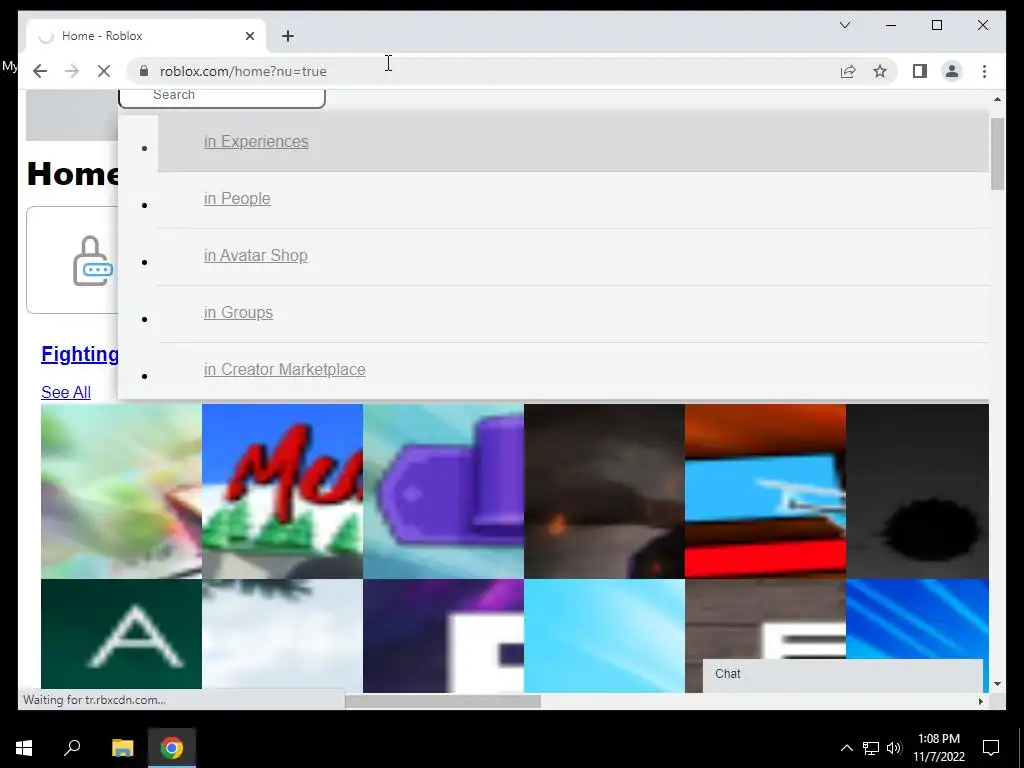The image size is (1024, 768).
Task: Open the black spiky blob thumbnail
Action: (917, 491)
